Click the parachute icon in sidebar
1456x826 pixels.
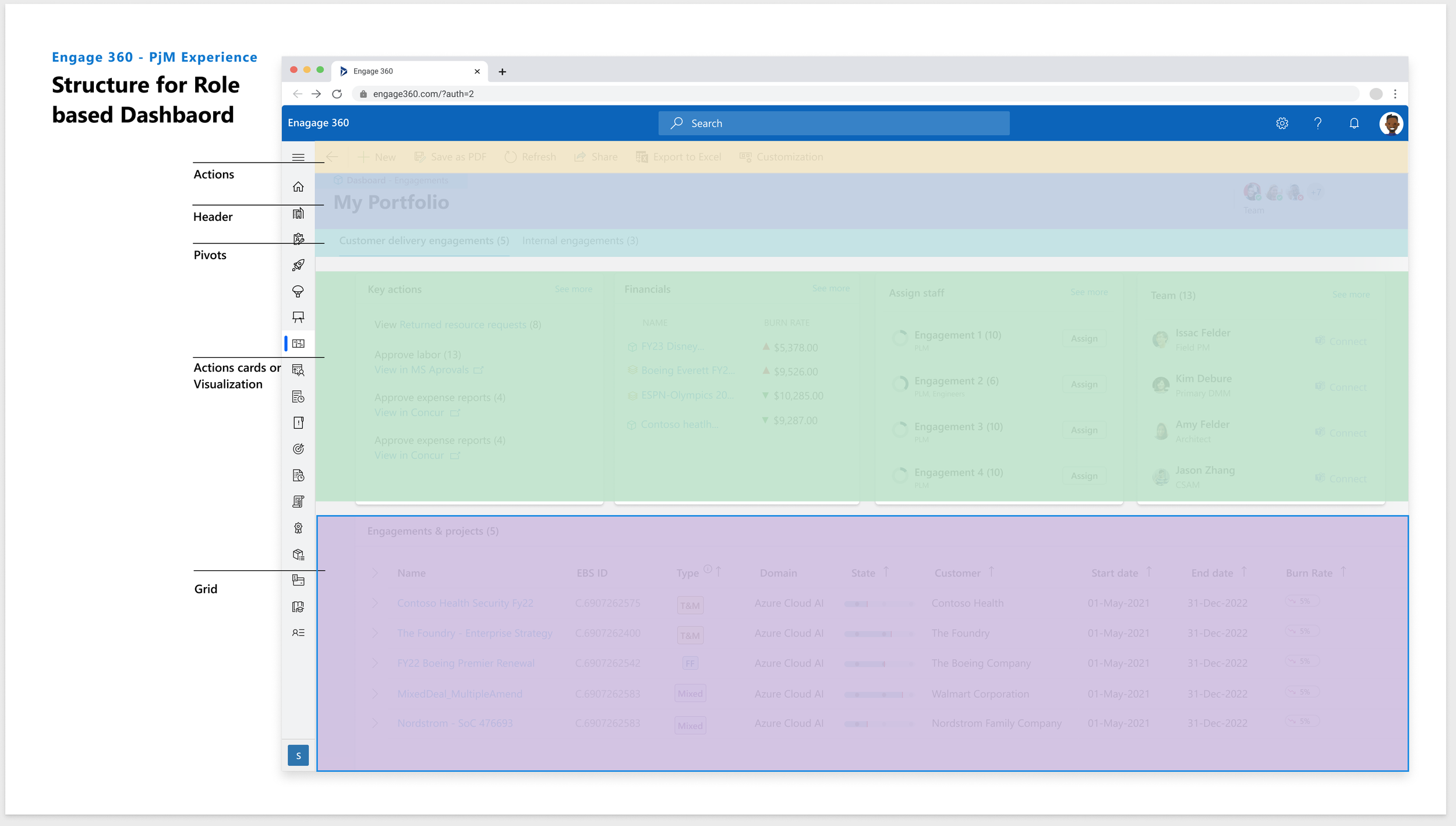[x=298, y=291]
